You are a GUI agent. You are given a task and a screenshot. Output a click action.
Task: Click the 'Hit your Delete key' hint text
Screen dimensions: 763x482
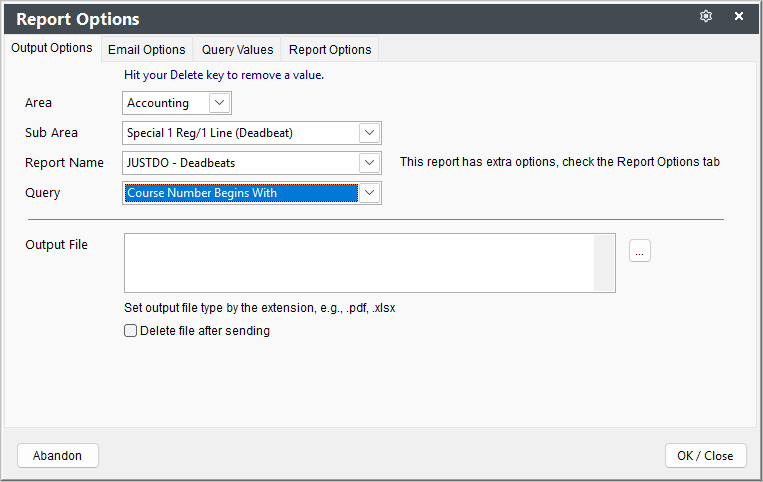coord(224,75)
